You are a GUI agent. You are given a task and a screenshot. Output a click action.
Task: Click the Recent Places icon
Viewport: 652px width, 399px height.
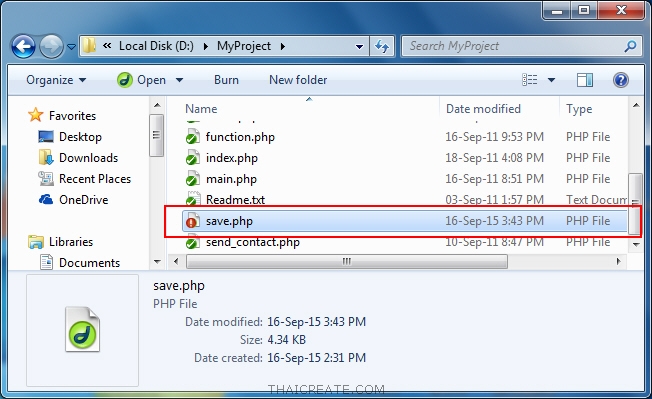pyautogui.click(x=46, y=179)
